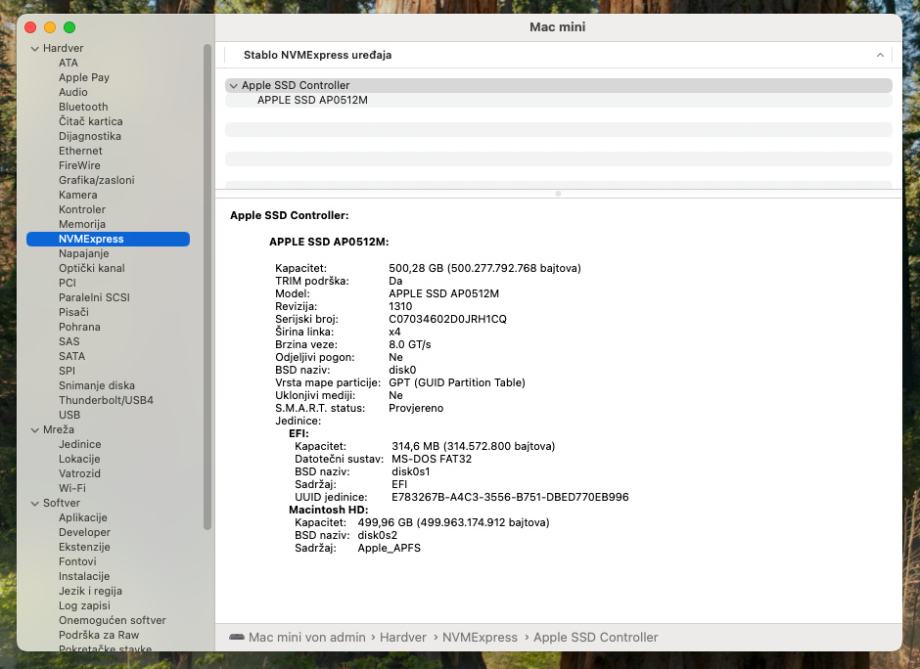Viewport: 920px width, 669px height.
Task: Click the serial number C07034602D0JRH1CQ
Action: 448,319
